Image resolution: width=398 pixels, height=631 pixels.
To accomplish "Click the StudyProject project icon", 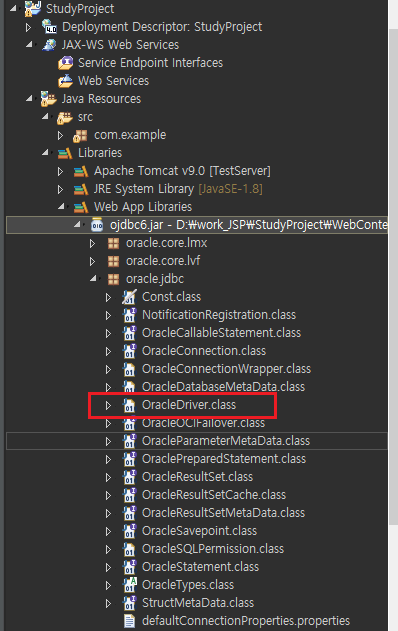I will click(x=33, y=8).
